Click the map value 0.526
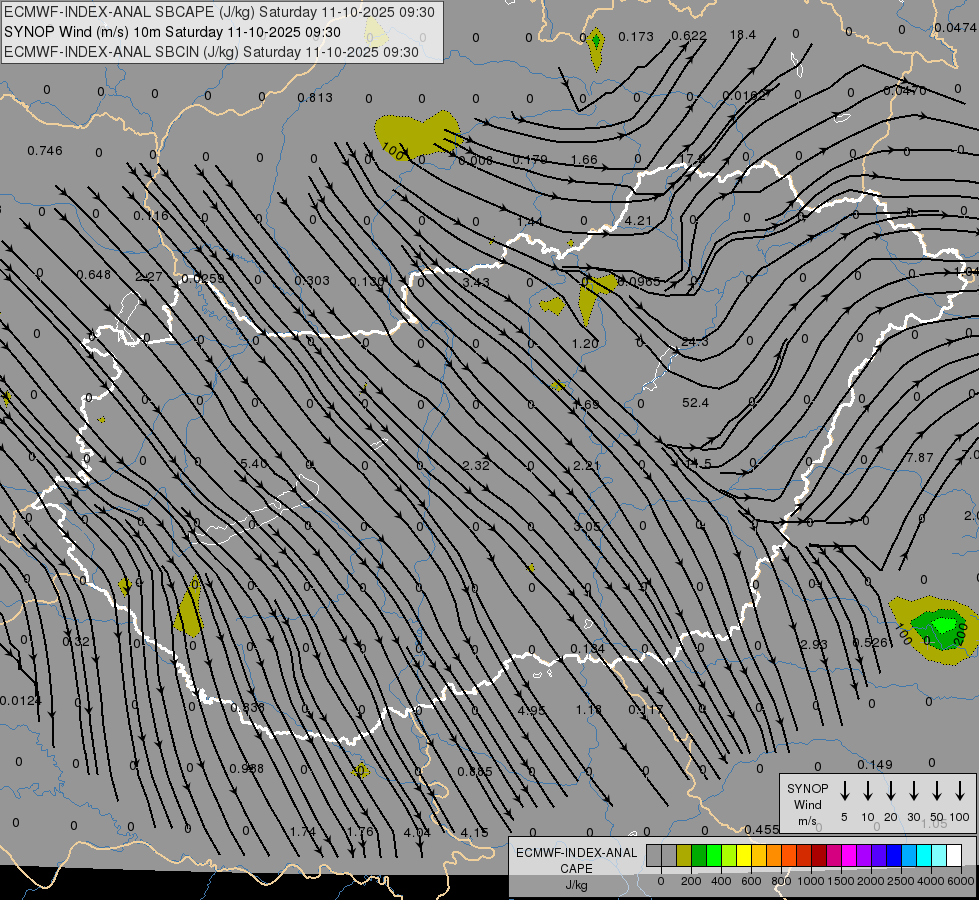The image size is (979, 900). coord(870,642)
